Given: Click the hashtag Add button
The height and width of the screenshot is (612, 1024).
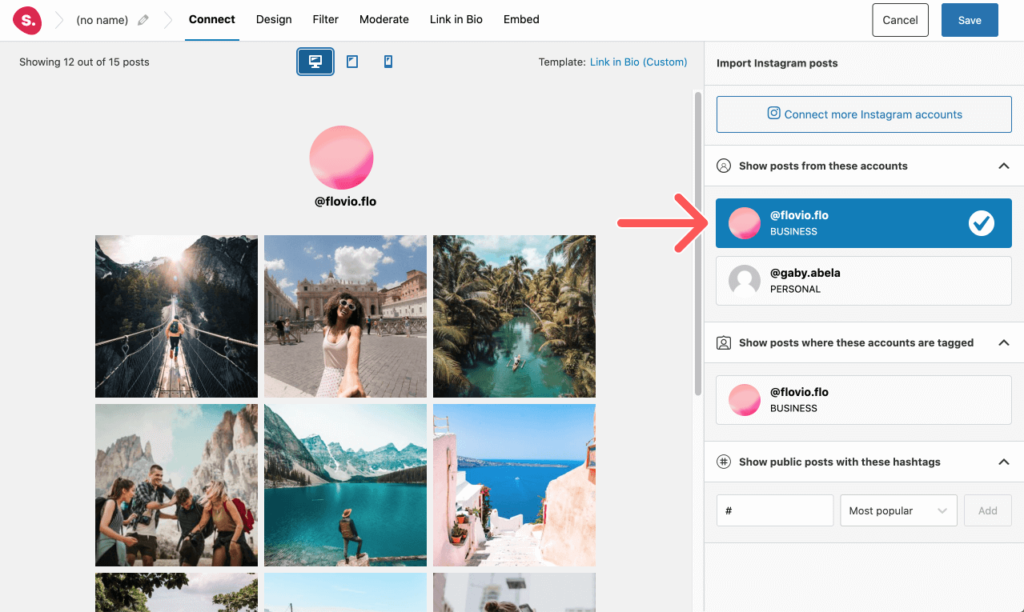Looking at the screenshot, I should [x=987, y=510].
